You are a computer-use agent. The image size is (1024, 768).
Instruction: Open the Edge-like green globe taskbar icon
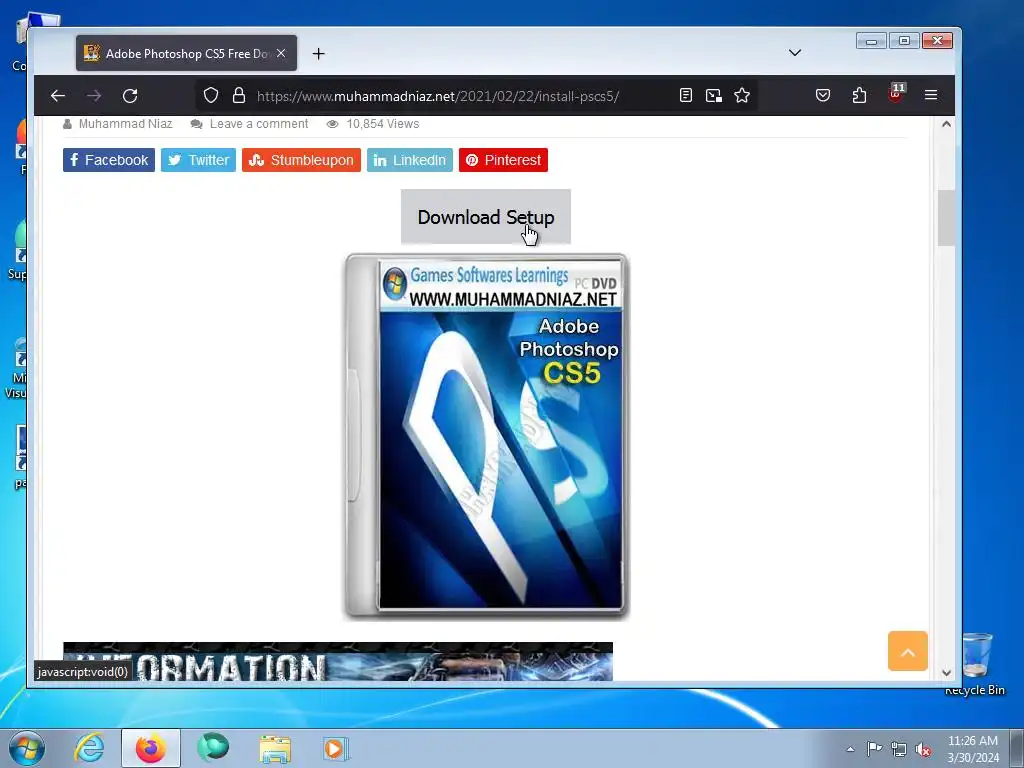pos(213,747)
